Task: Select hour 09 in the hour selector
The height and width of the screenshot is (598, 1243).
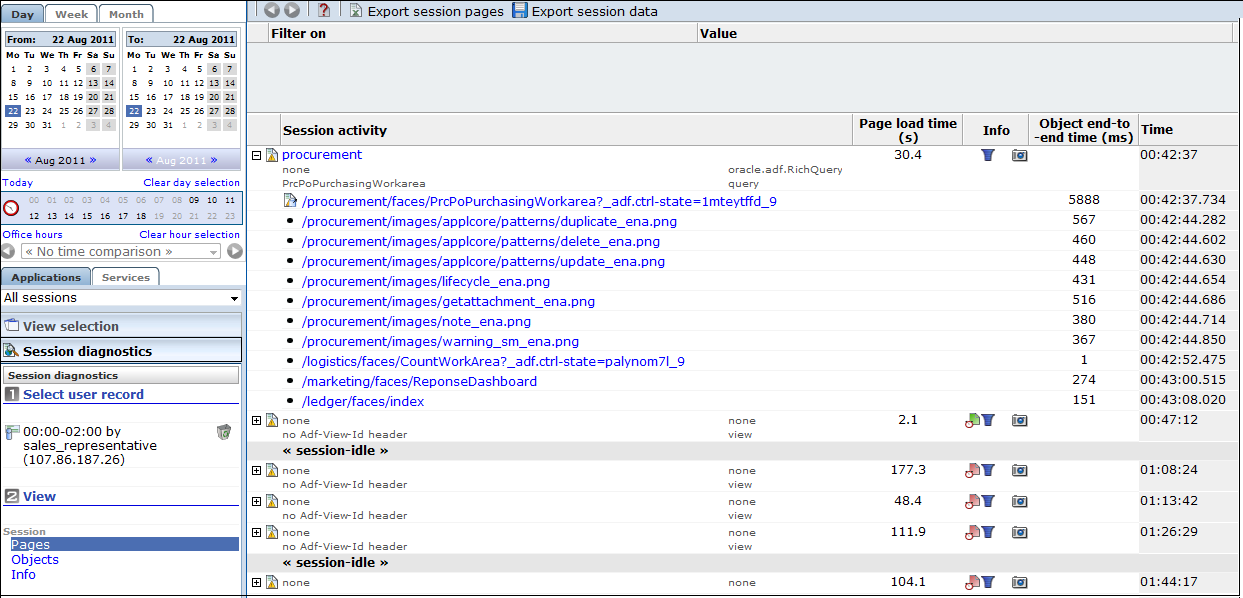Action: pos(194,199)
